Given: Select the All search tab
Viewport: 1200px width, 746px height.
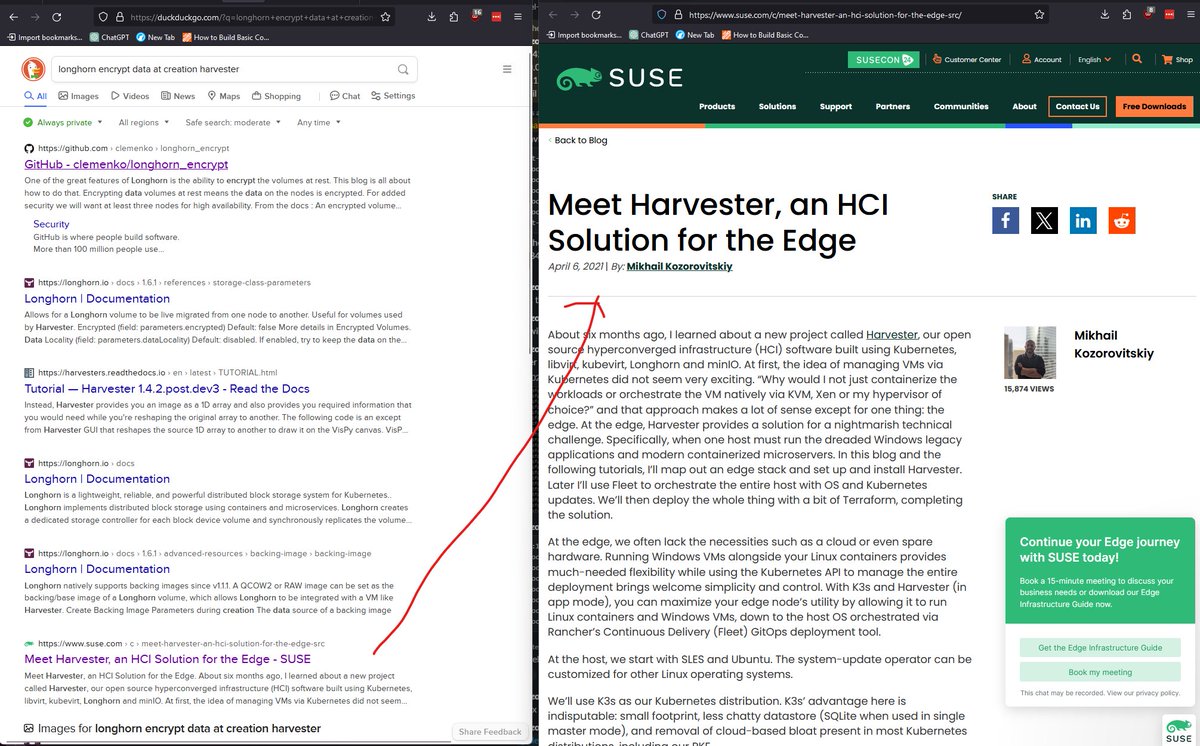Looking at the screenshot, I should click(x=35, y=96).
